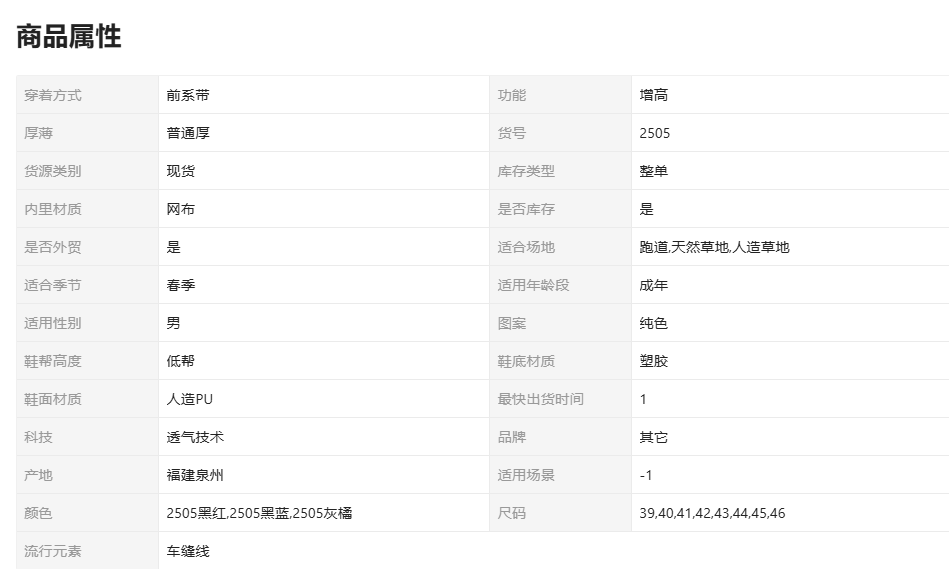Select the 前系带 value
The height and width of the screenshot is (577, 949).
click(188, 95)
